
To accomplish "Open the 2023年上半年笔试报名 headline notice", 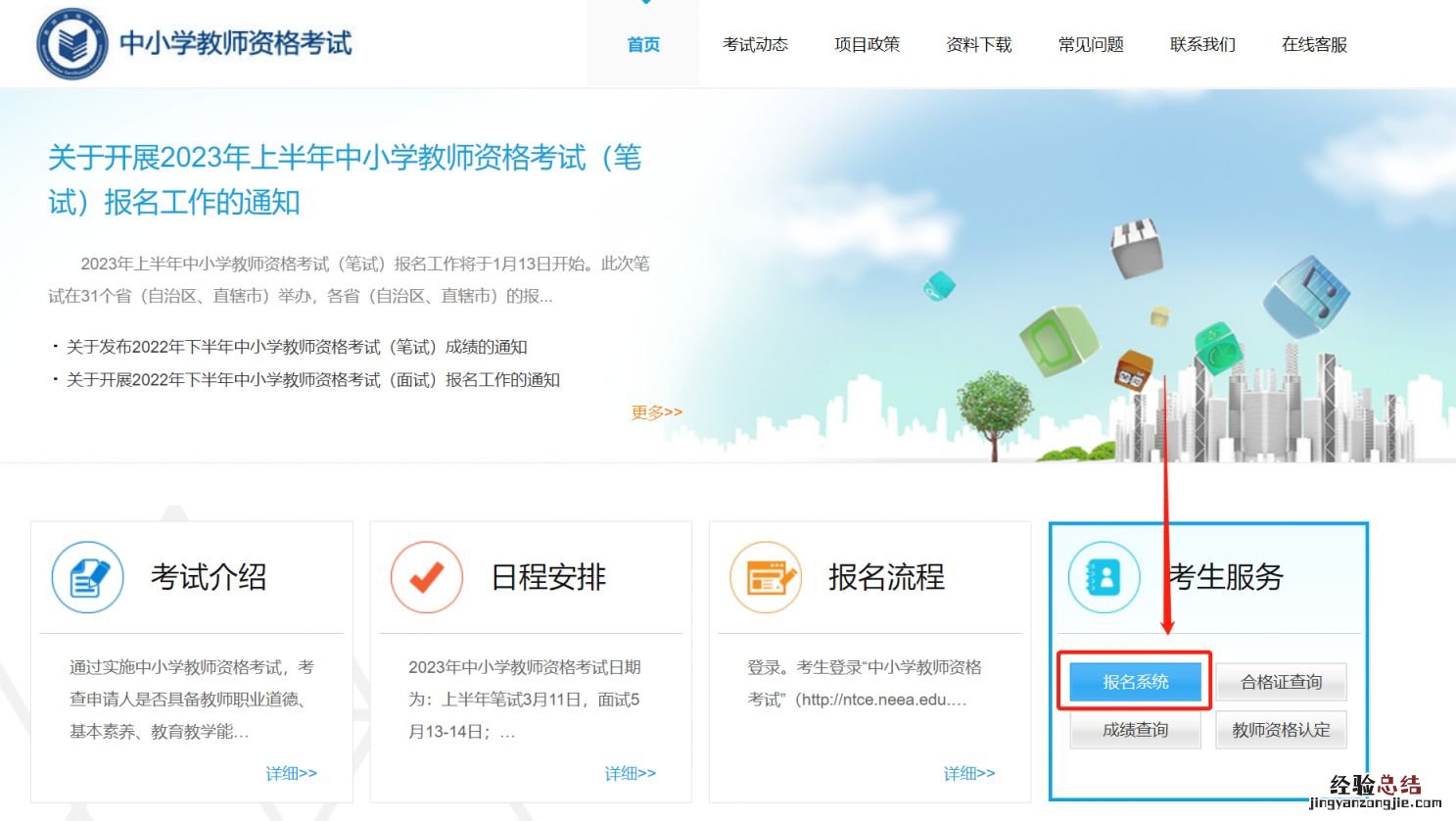I will point(345,179).
